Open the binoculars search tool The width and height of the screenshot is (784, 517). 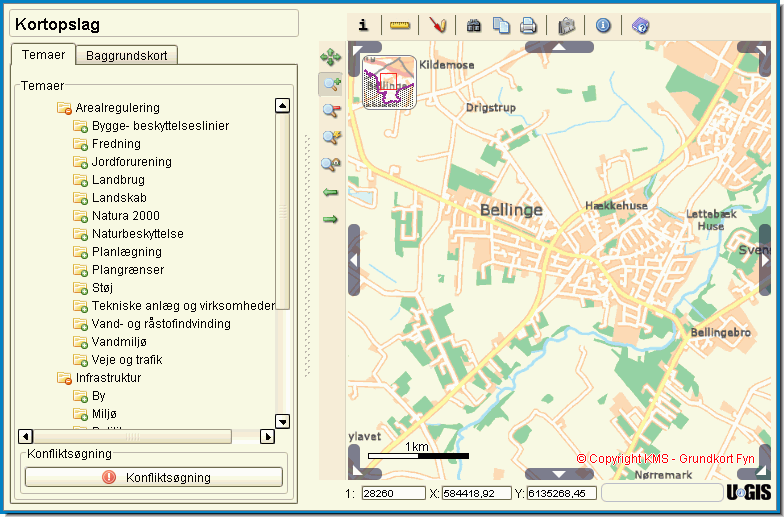pyautogui.click(x=474, y=25)
